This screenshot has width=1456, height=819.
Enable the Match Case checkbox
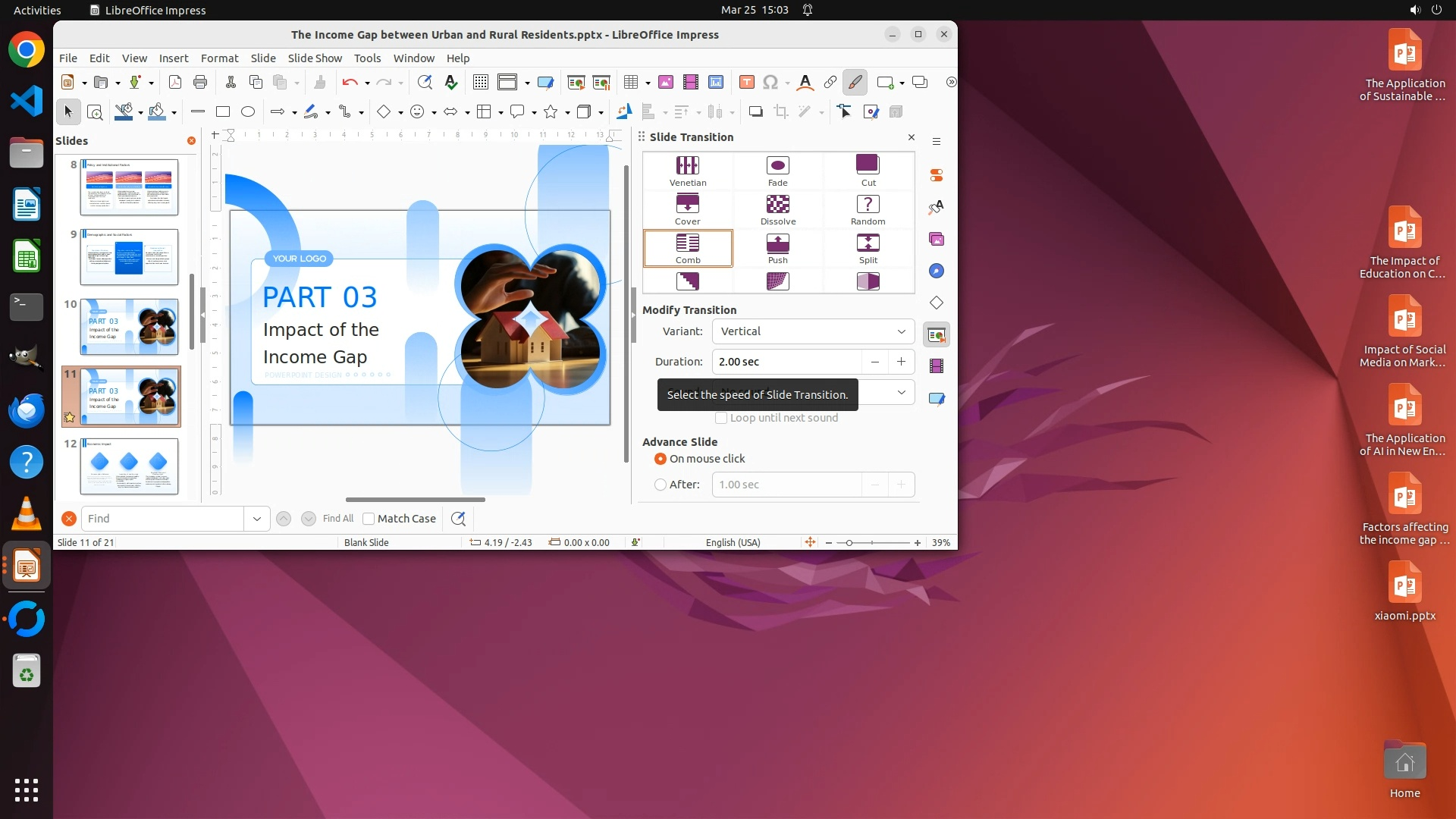(369, 519)
